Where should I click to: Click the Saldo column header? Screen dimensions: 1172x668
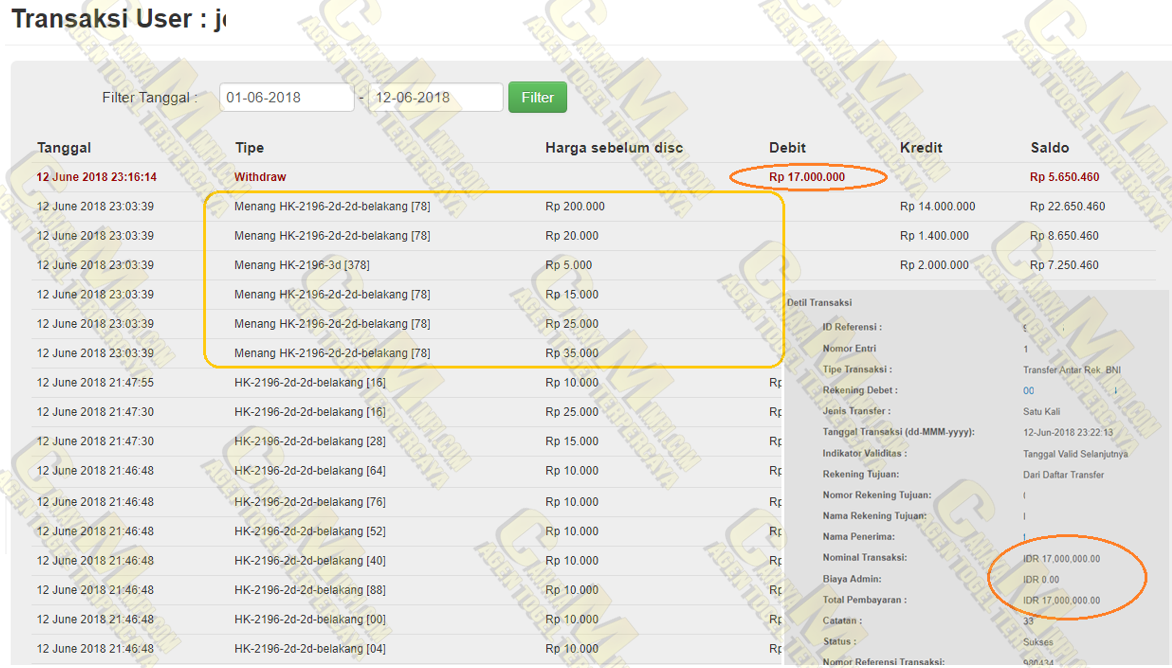click(1049, 148)
